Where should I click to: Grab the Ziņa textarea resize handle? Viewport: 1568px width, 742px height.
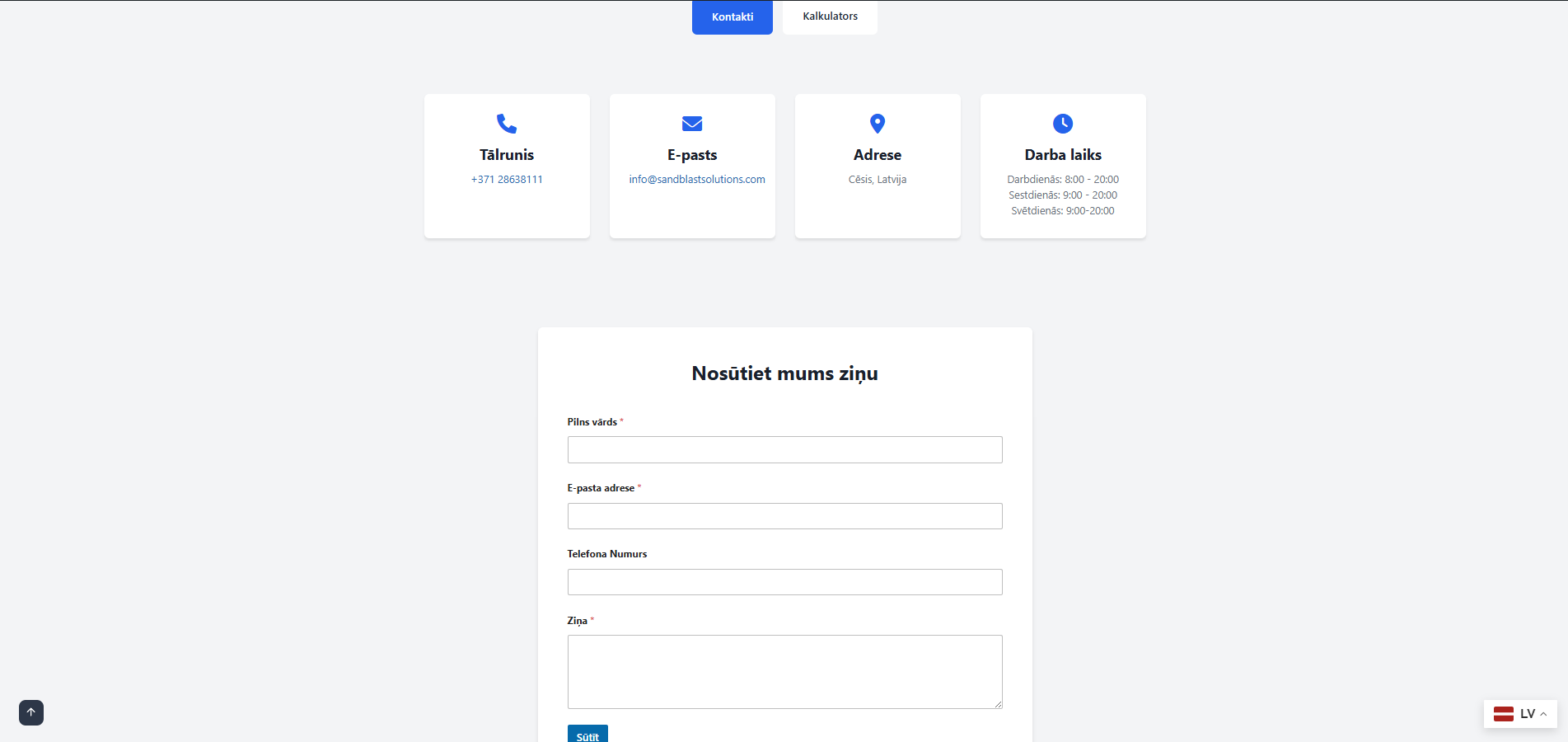click(998, 704)
